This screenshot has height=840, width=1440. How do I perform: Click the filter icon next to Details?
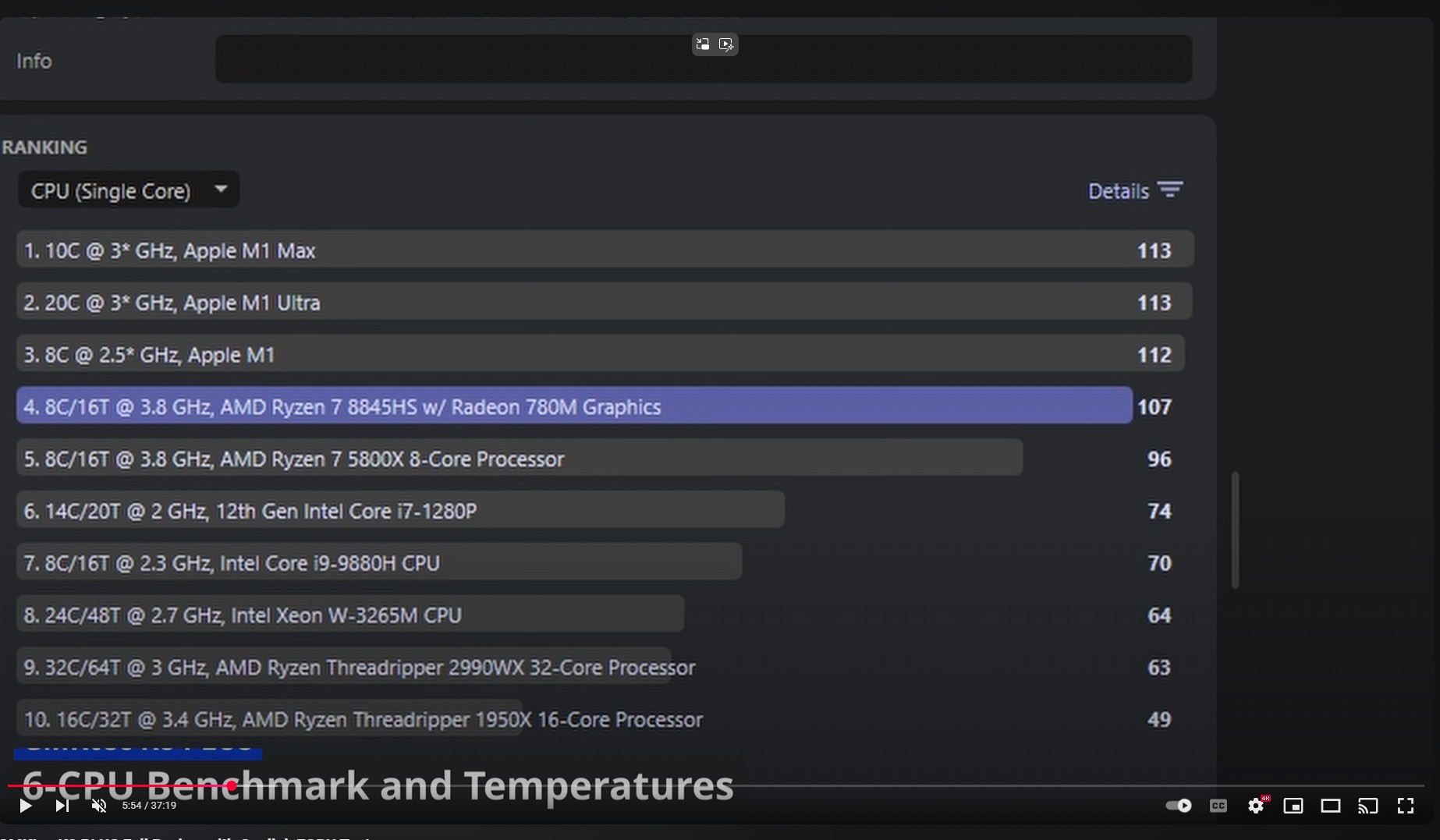tap(1170, 190)
